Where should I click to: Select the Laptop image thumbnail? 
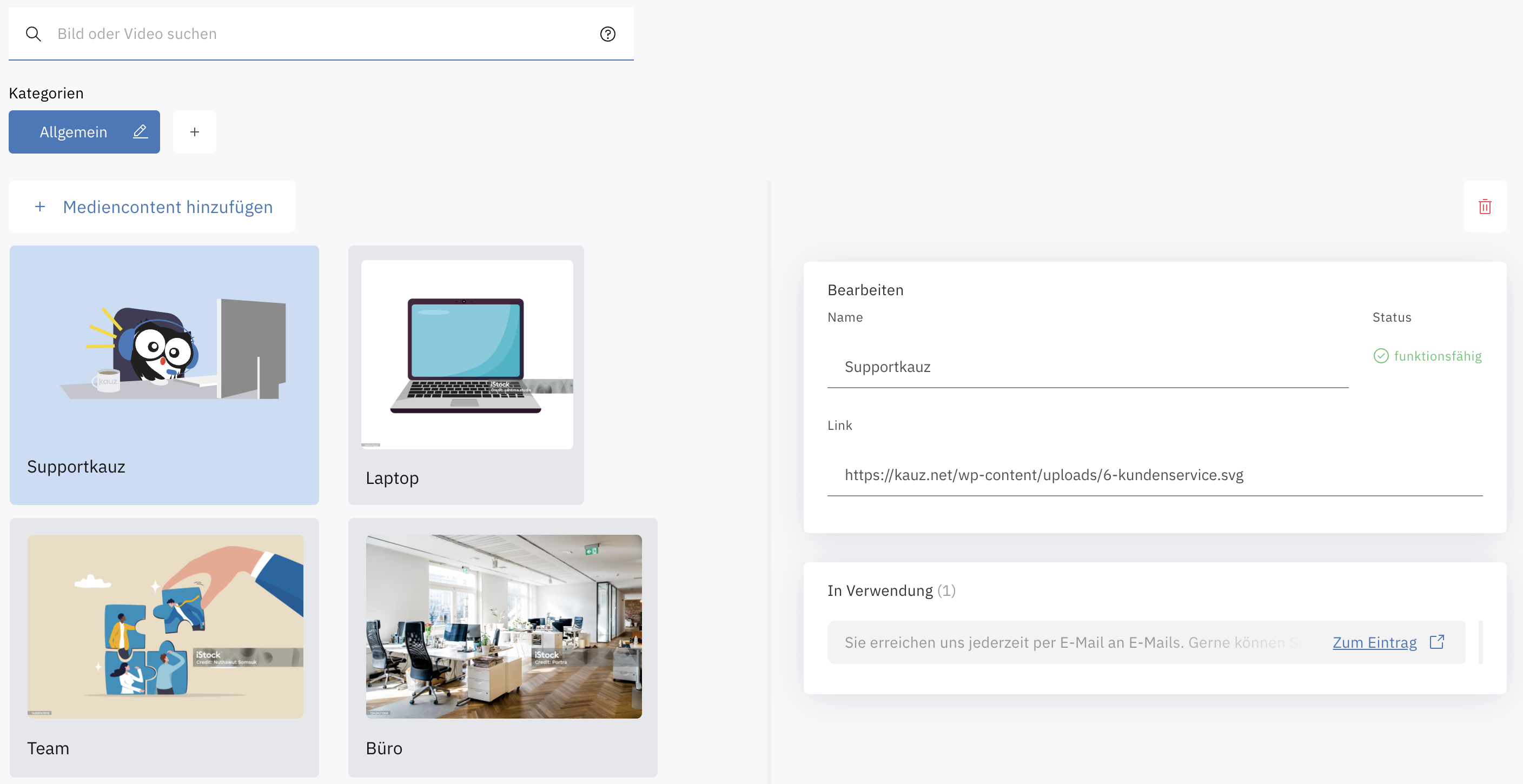pos(467,354)
